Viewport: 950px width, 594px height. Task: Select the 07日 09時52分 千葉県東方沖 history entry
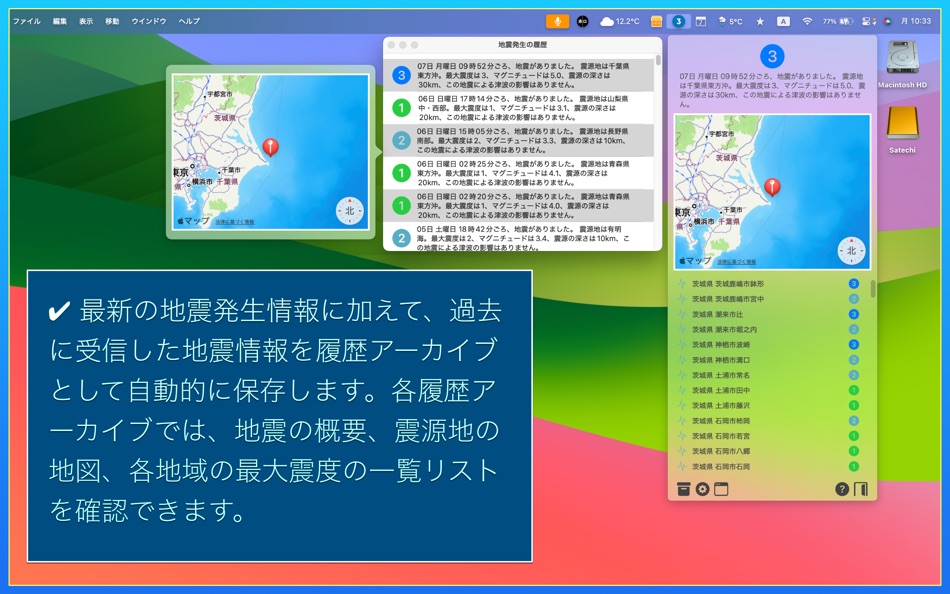pyautogui.click(x=519, y=75)
